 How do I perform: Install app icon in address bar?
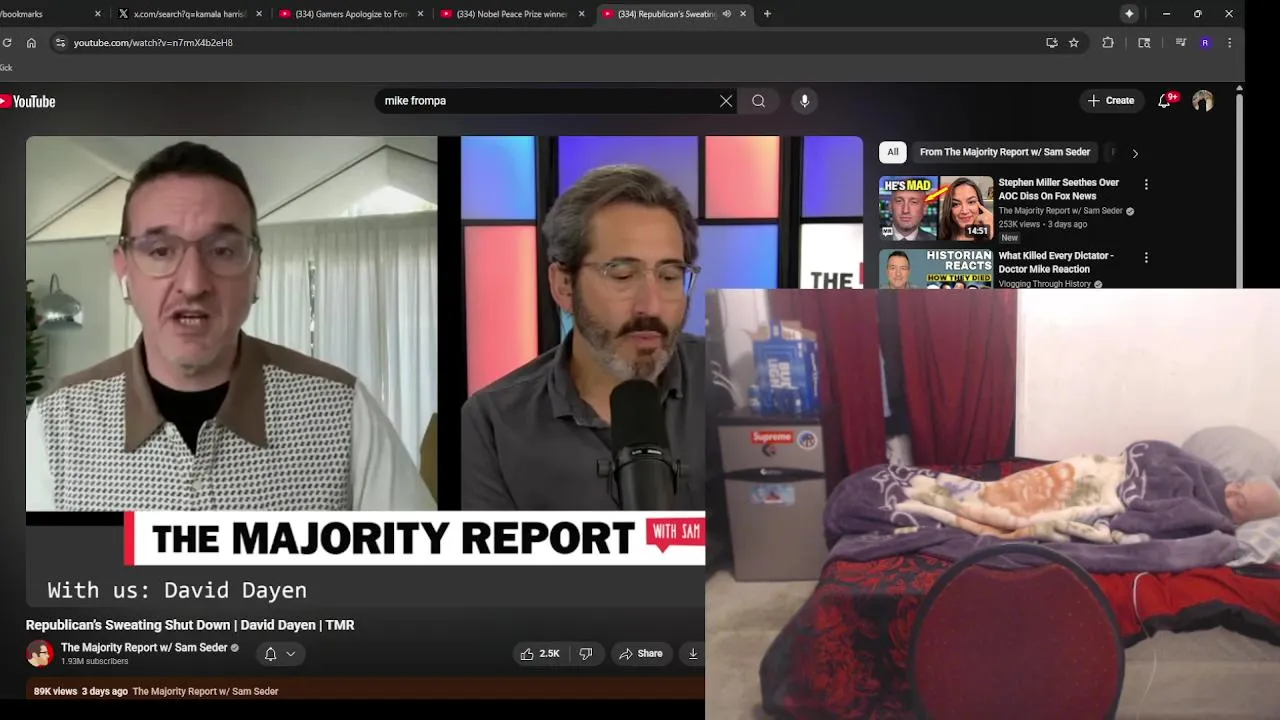point(1051,43)
